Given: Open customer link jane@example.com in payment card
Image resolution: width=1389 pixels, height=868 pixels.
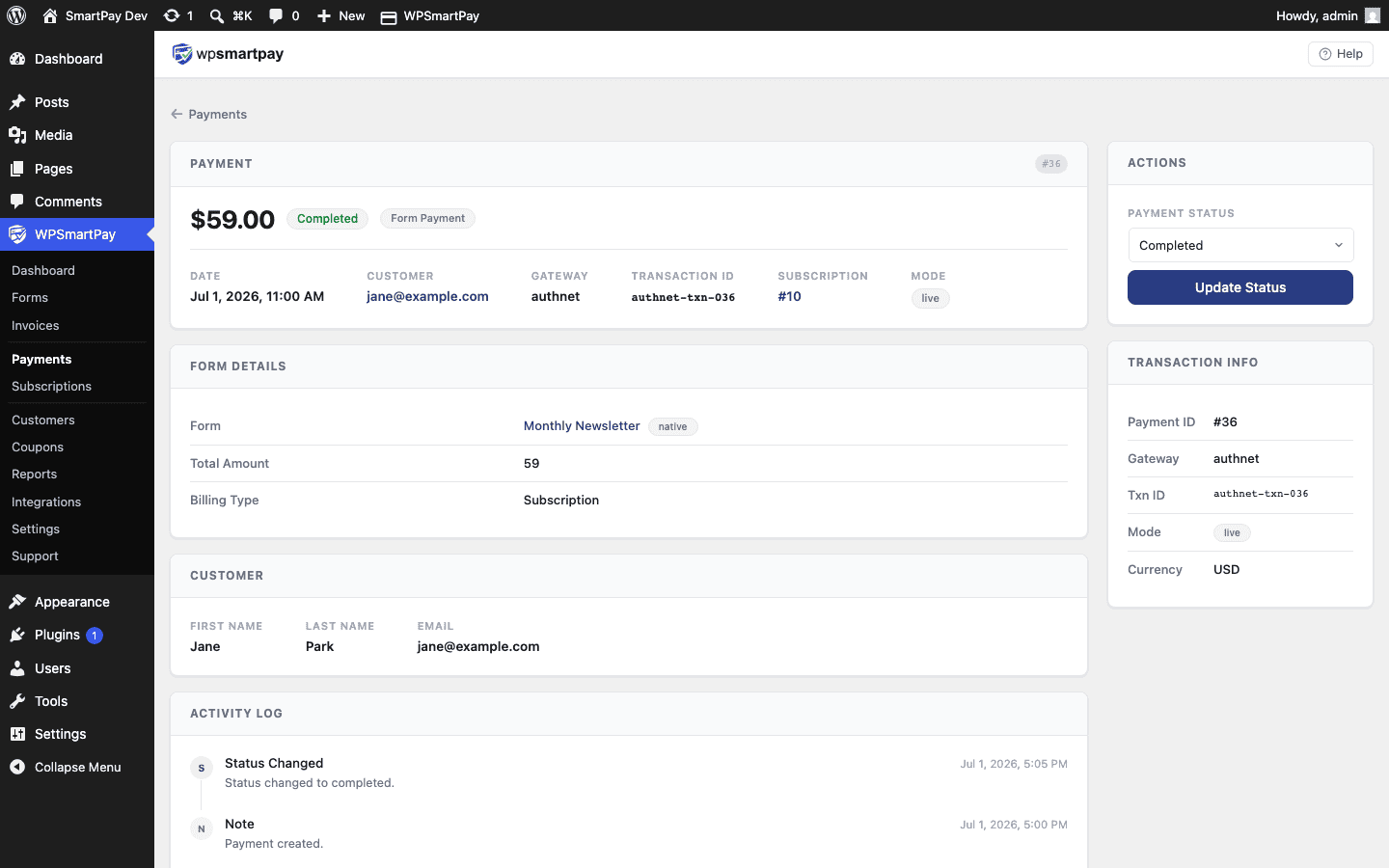Looking at the screenshot, I should coord(427,296).
